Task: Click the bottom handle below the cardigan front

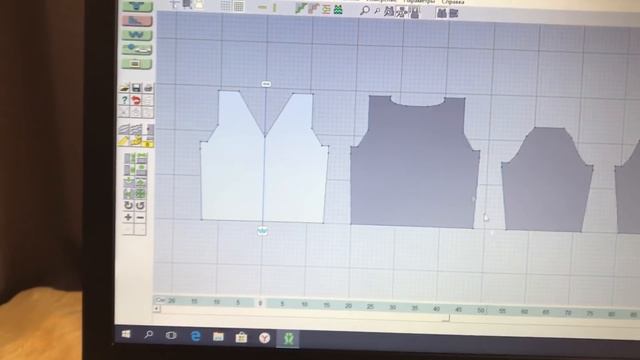Action: [x=262, y=231]
